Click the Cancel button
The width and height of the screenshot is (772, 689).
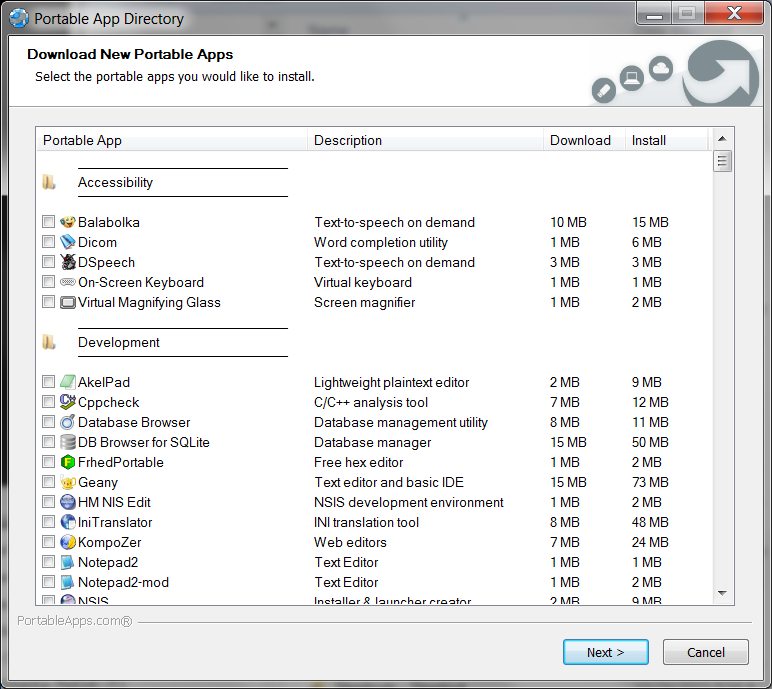706,652
